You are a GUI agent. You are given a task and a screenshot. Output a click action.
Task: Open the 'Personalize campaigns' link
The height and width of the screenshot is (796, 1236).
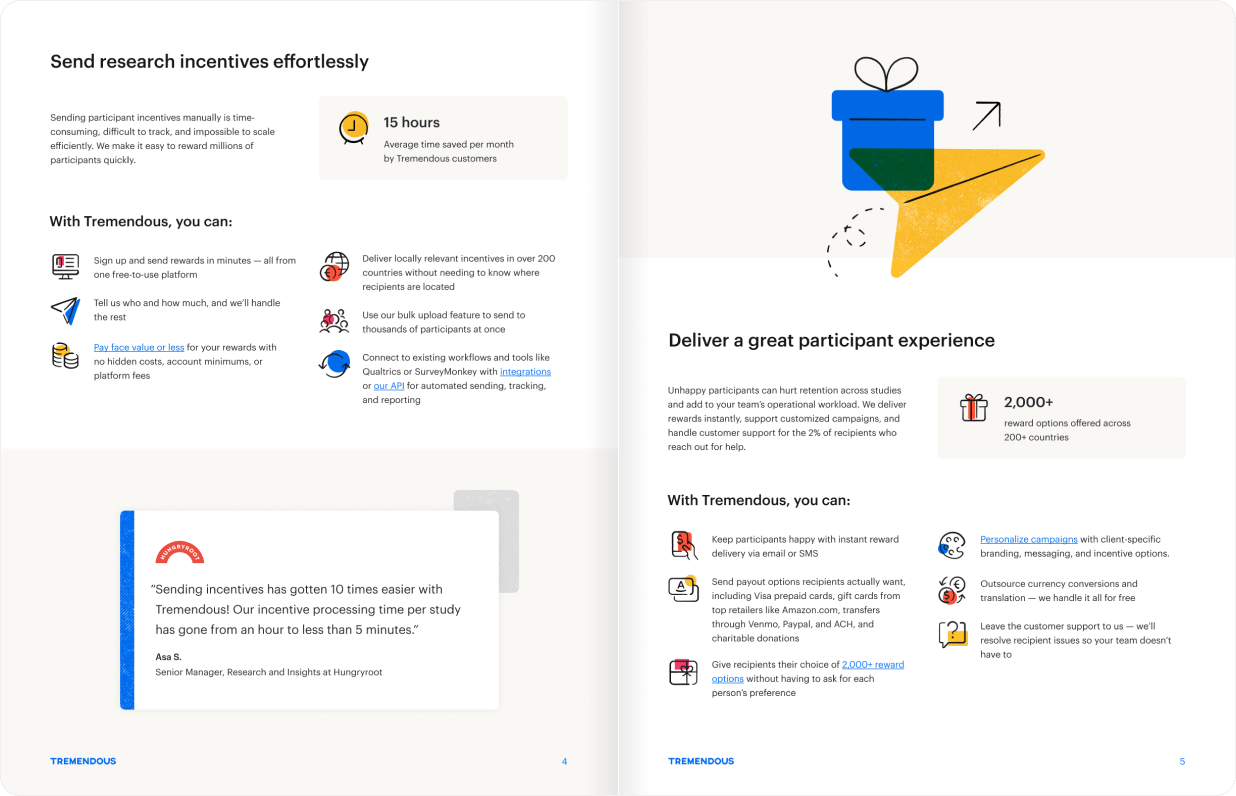[1029, 539]
